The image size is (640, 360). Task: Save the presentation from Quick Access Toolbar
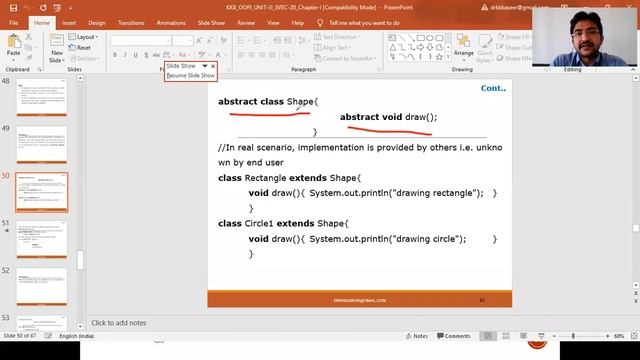pyautogui.click(x=13, y=8)
